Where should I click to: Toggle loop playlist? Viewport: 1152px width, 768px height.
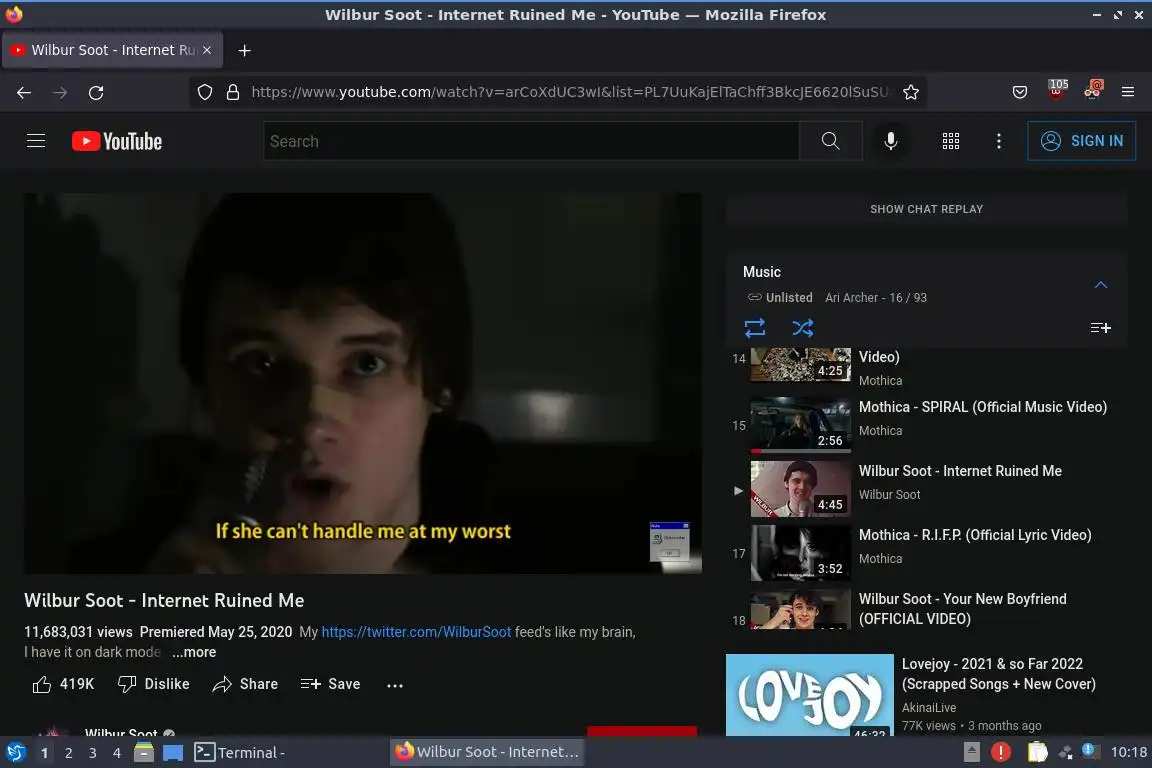point(755,327)
